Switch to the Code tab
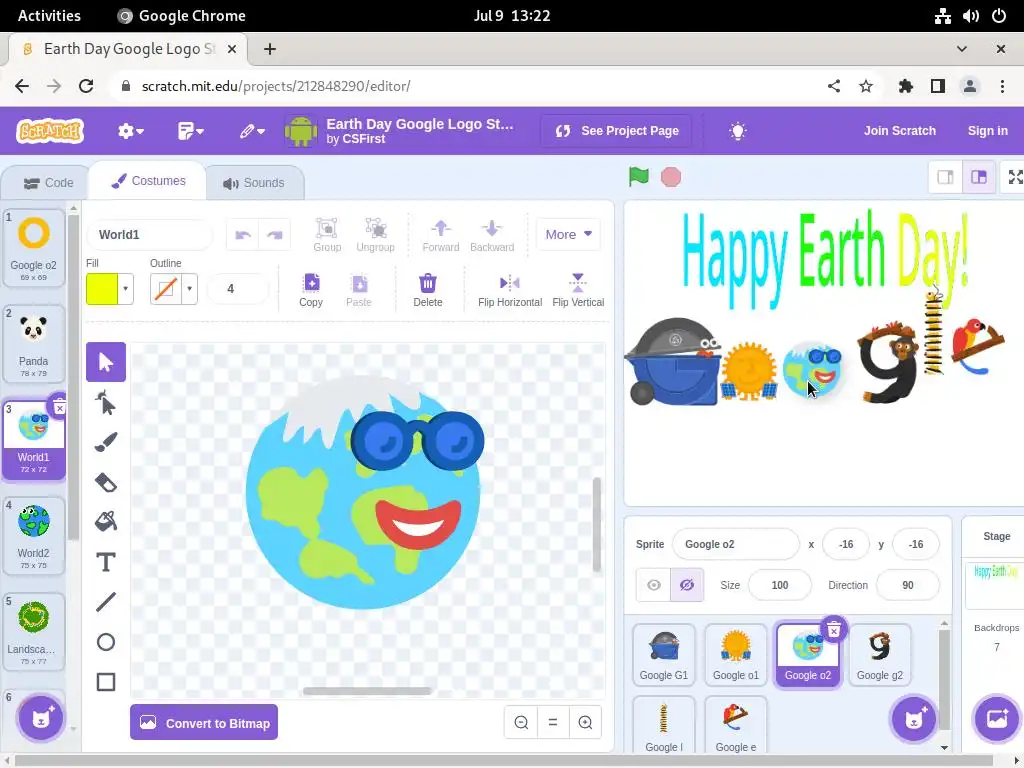This screenshot has width=1024, height=768. tap(48, 183)
